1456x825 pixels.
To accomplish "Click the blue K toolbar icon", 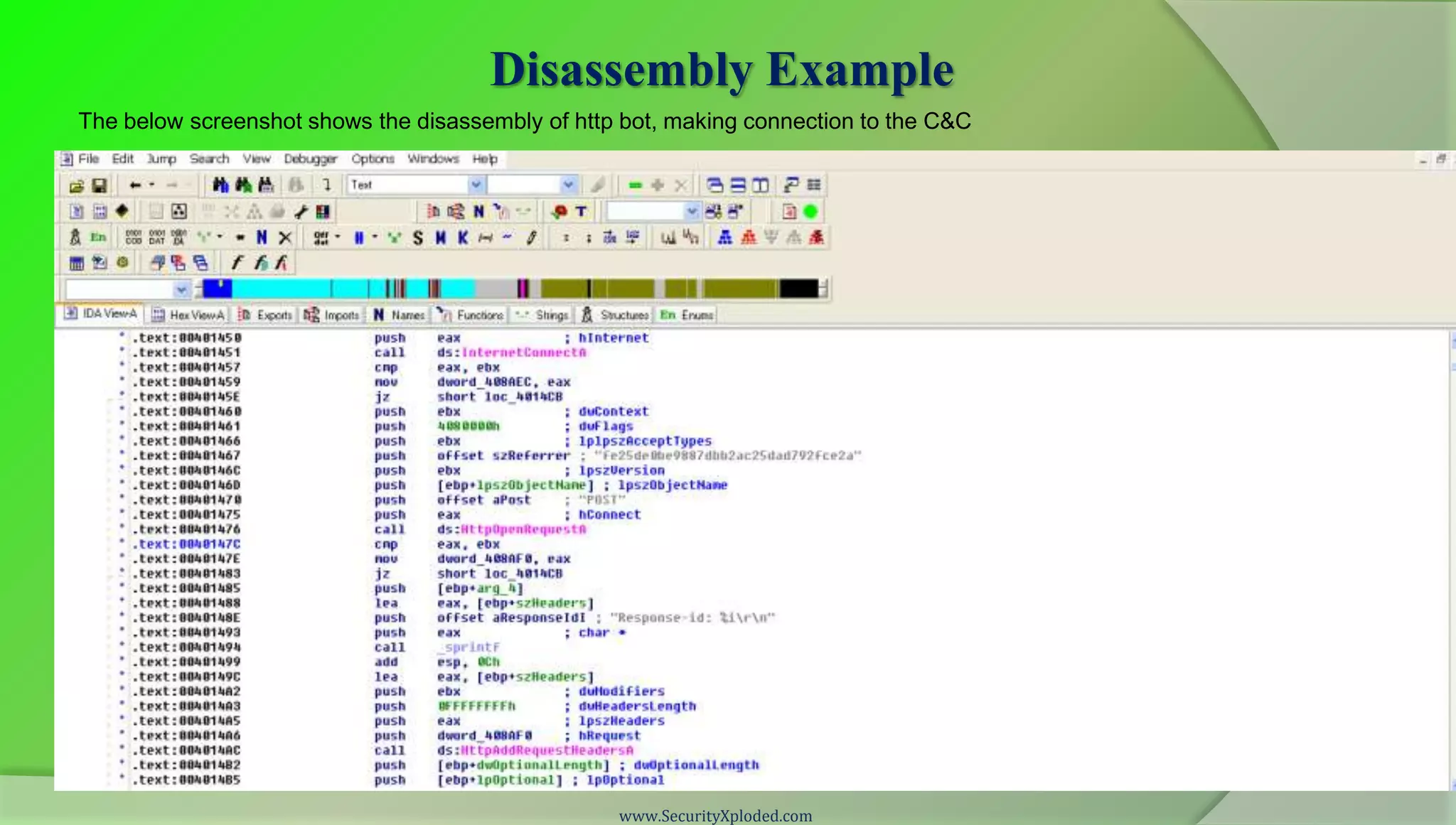I will 463,238.
